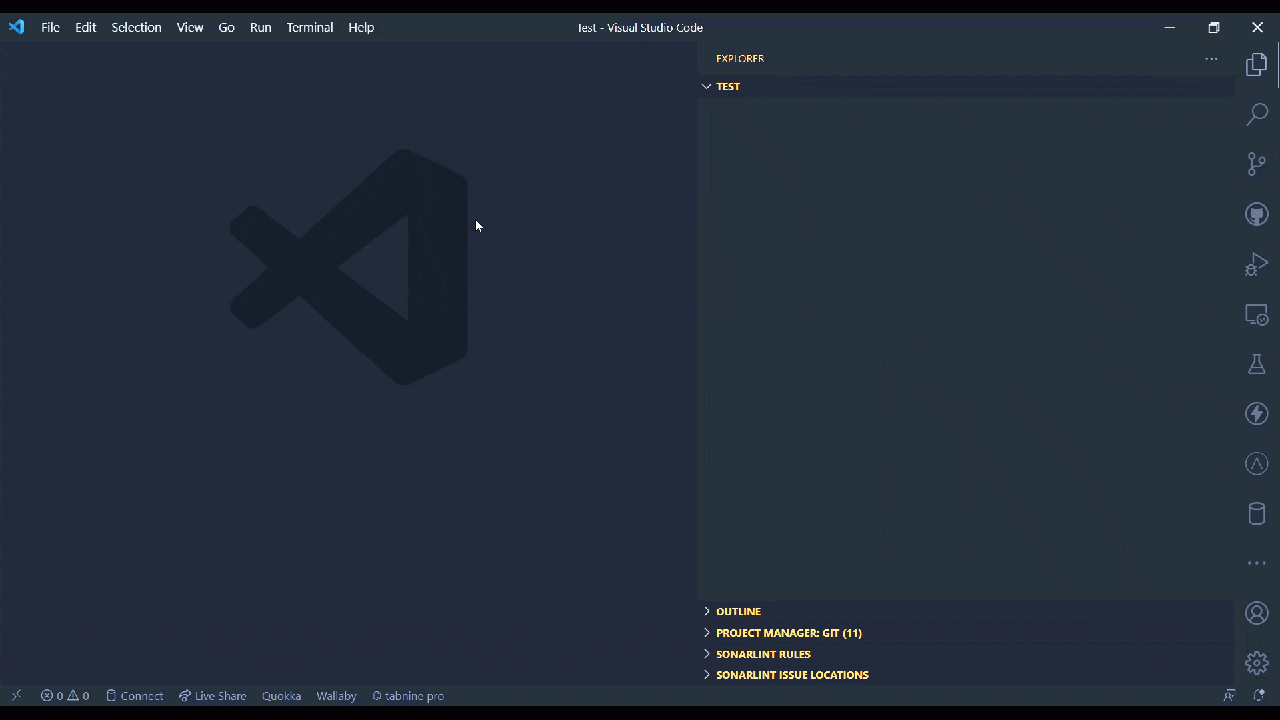Open Explorer more actions ellipsis
Viewport: 1280px width, 720px height.
1211,58
